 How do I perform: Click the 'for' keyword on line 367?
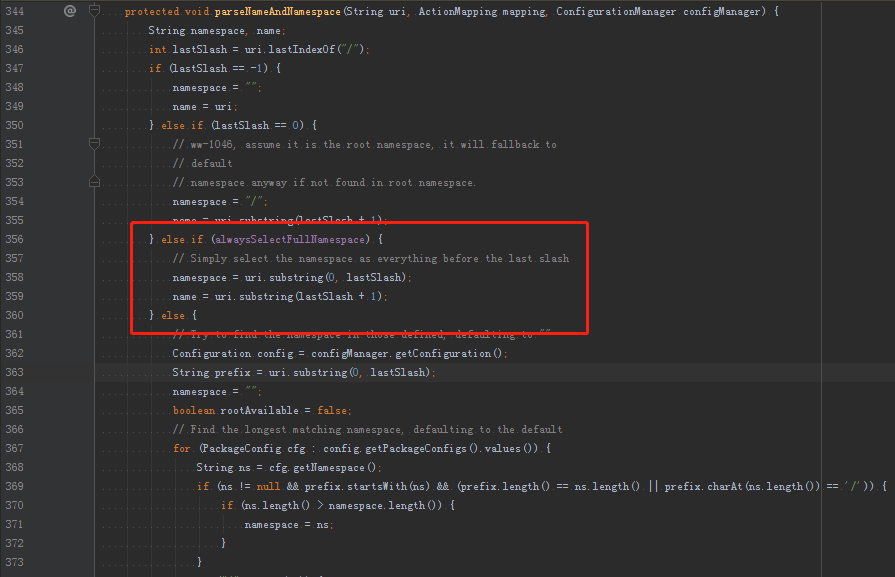tap(182, 449)
